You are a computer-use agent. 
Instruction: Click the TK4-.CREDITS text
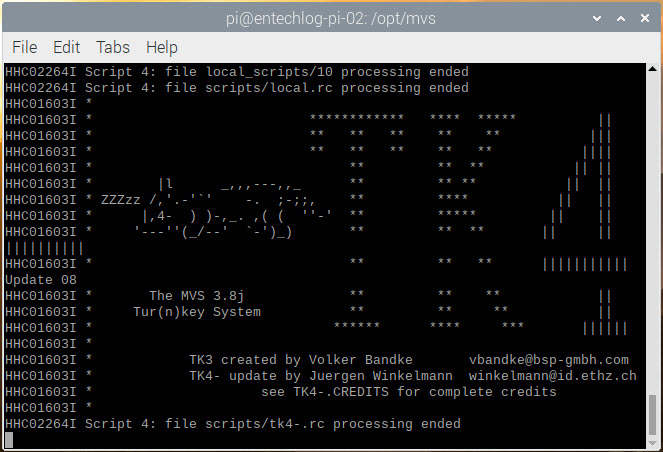pos(341,392)
